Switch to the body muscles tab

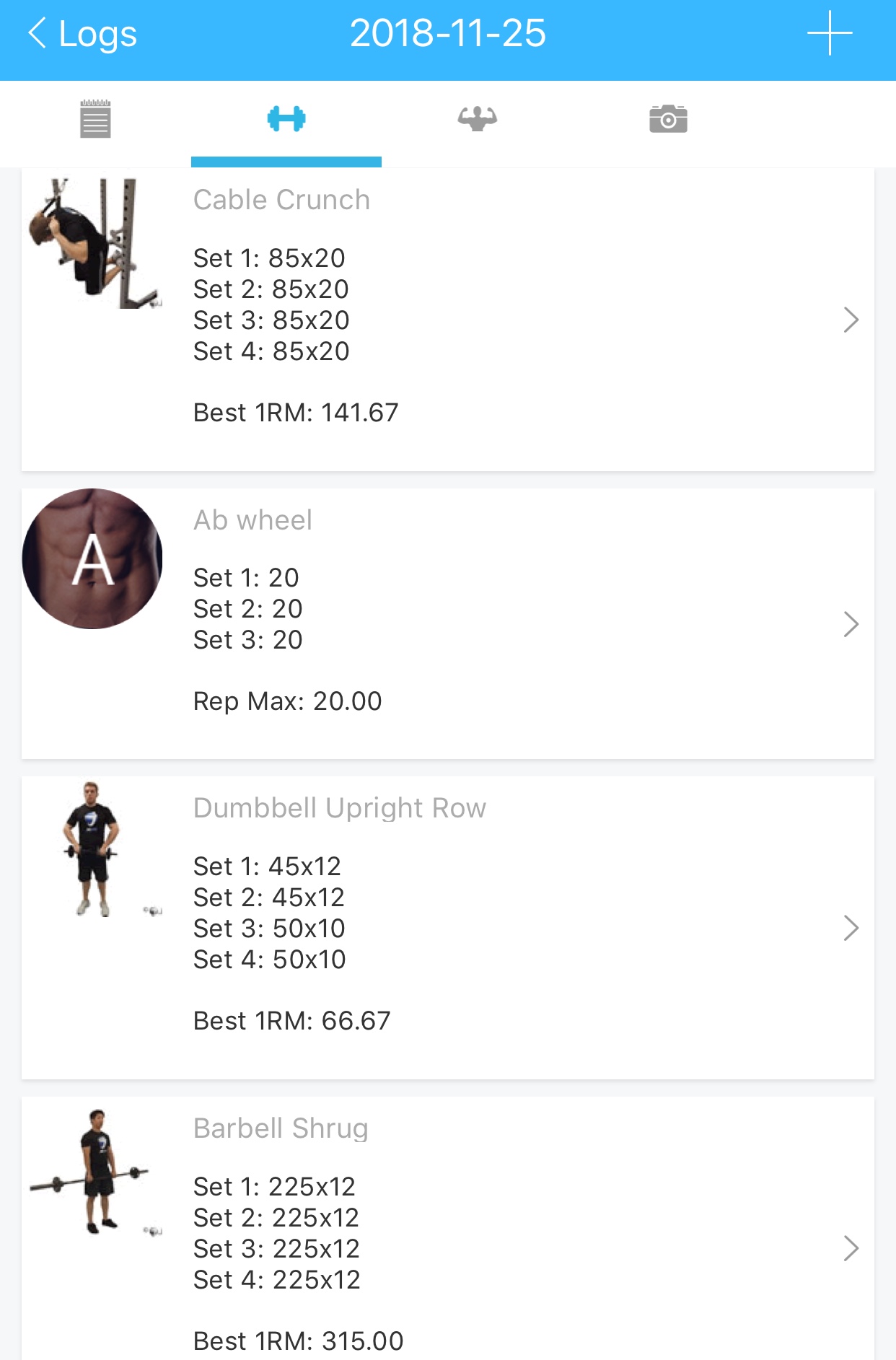coord(477,119)
